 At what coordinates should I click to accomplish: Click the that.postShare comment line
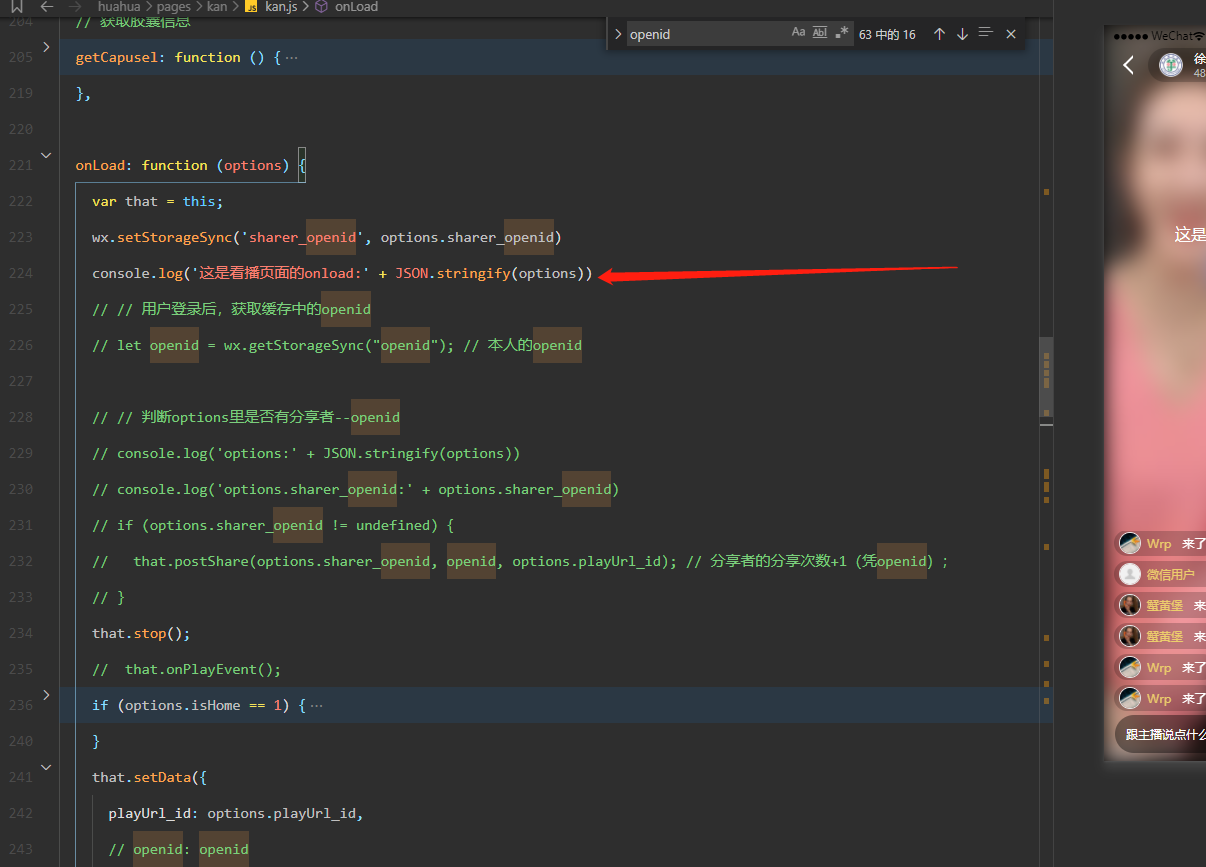pyautogui.click(x=520, y=561)
